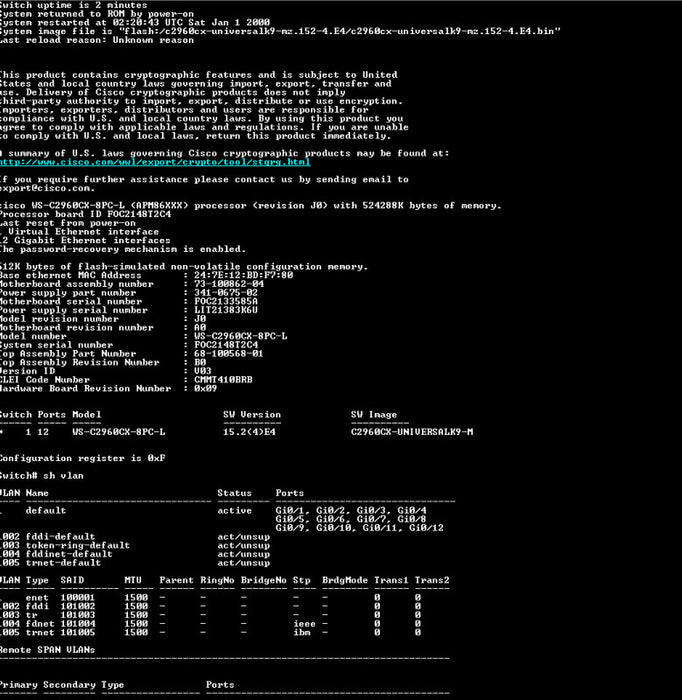Image resolution: width=682 pixels, height=700 pixels.
Task: Click the trnet-default VLAN row
Action: click(x=135, y=563)
